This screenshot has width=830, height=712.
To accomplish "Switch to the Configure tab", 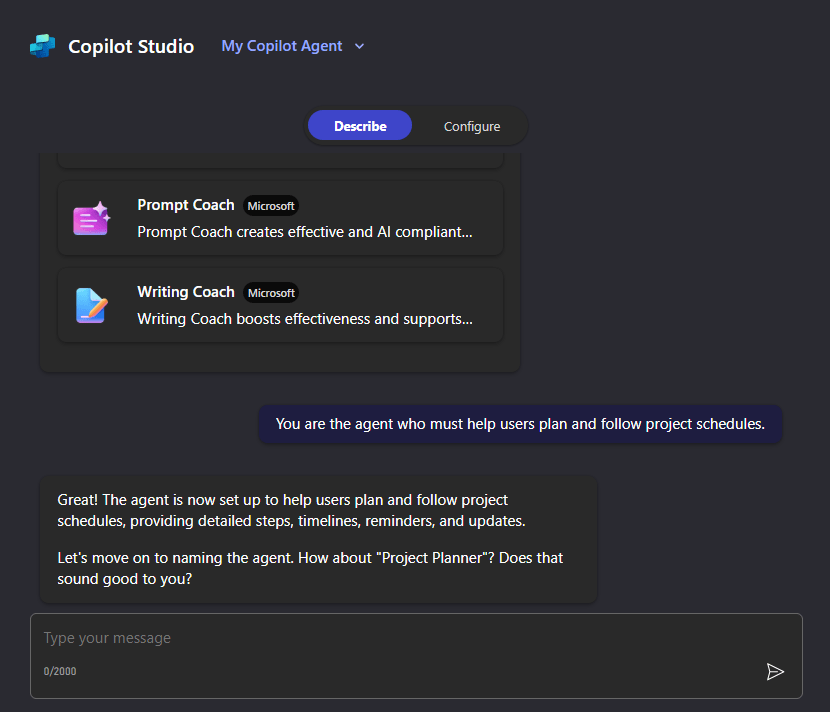I will pyautogui.click(x=472, y=126).
